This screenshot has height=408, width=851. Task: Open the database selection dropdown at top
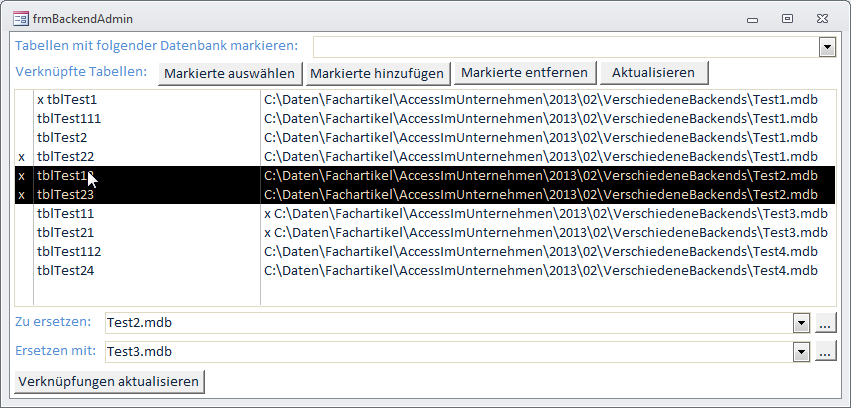827,47
